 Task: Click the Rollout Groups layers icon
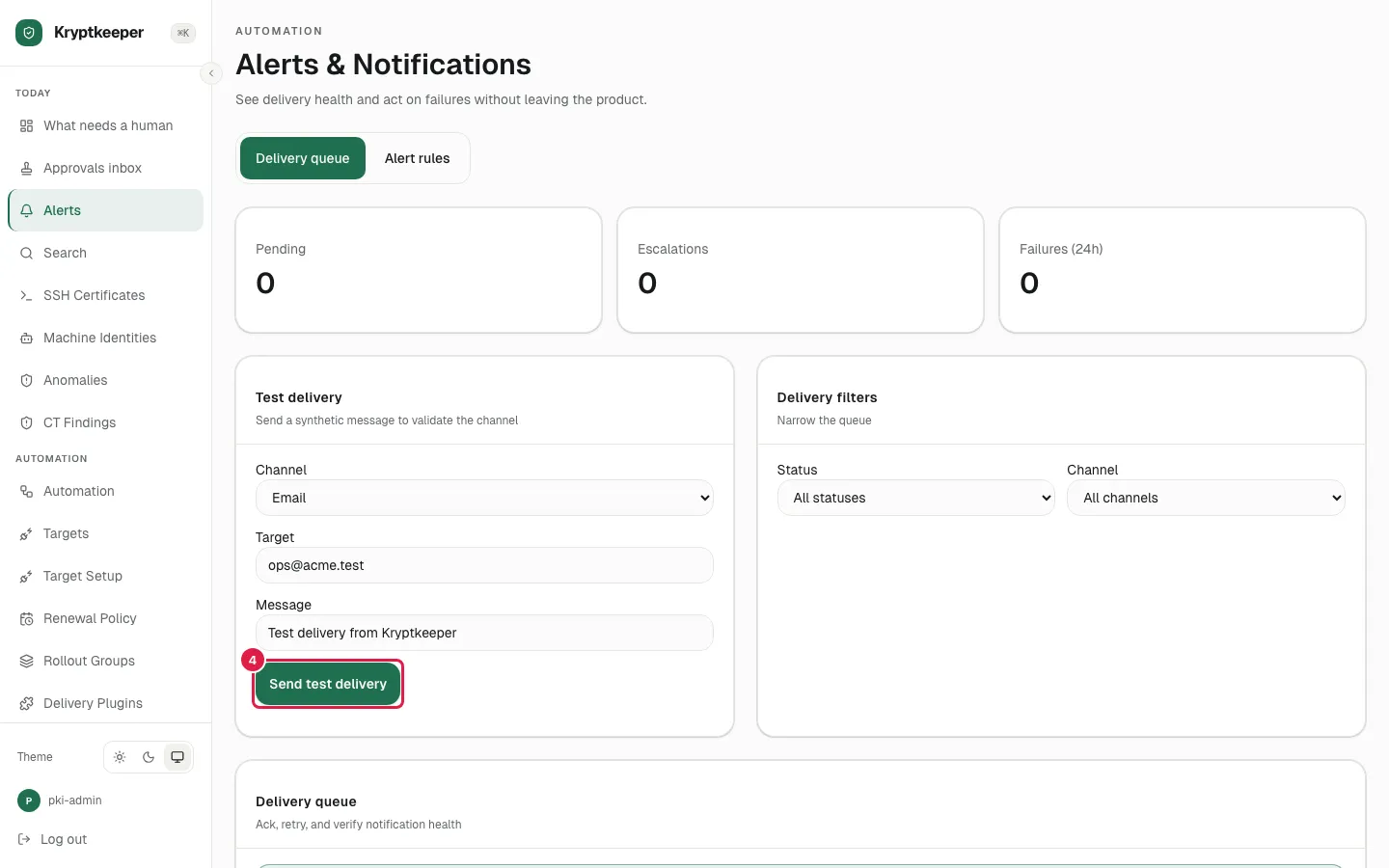pyautogui.click(x=27, y=662)
